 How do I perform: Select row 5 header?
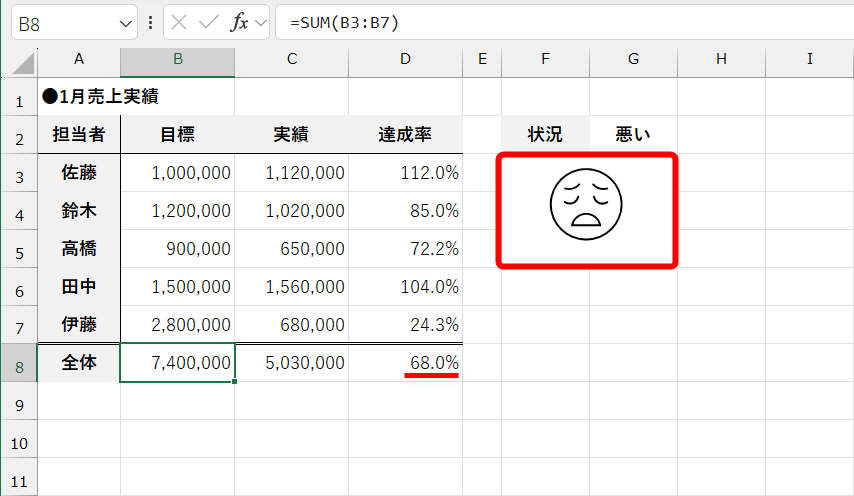pyautogui.click(x=19, y=249)
